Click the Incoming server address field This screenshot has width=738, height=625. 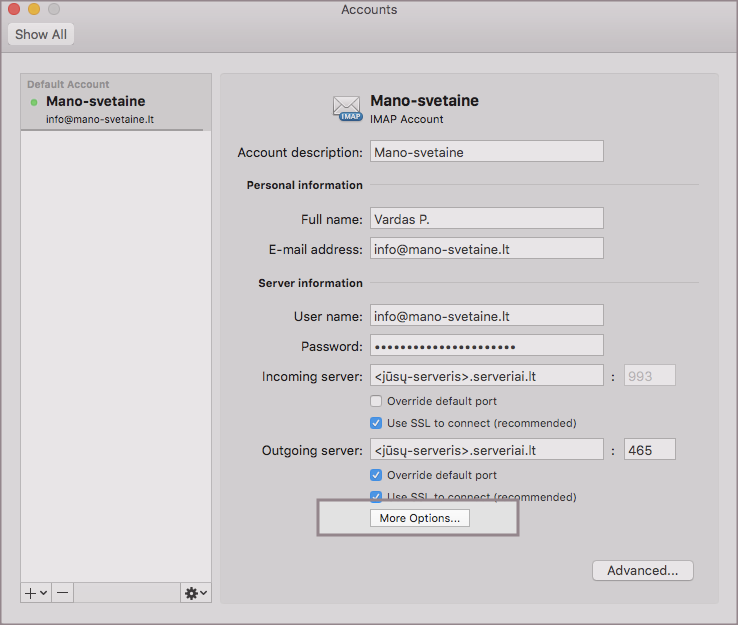pyautogui.click(x=486, y=376)
